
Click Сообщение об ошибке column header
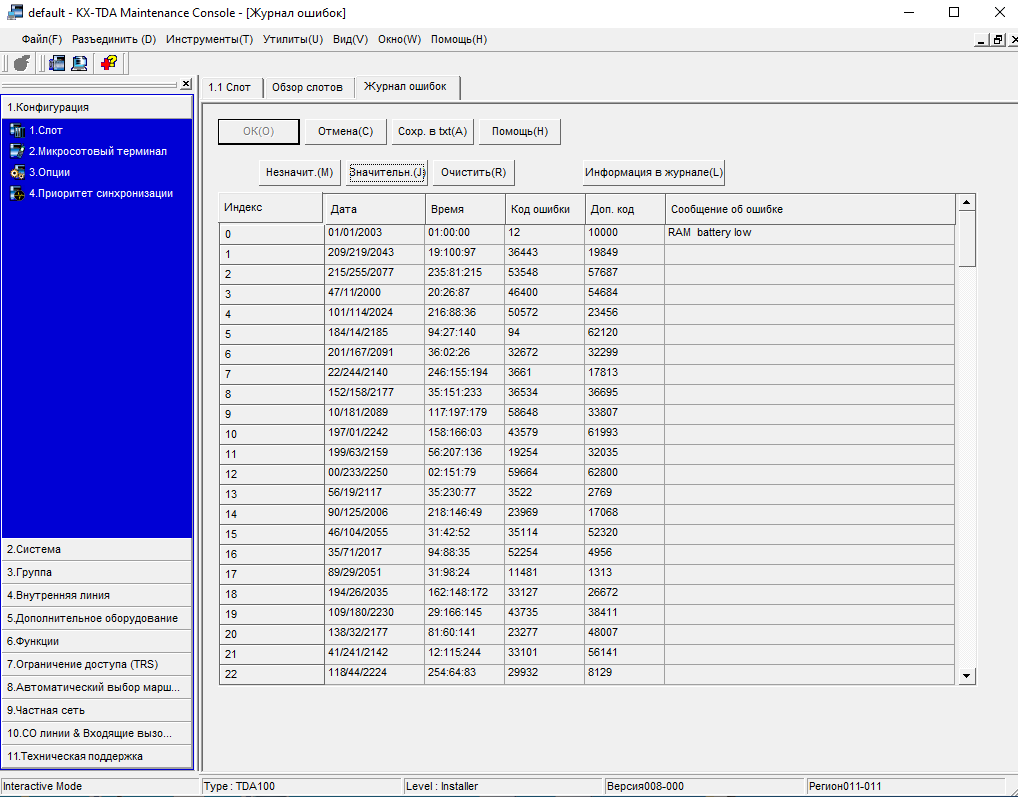810,209
